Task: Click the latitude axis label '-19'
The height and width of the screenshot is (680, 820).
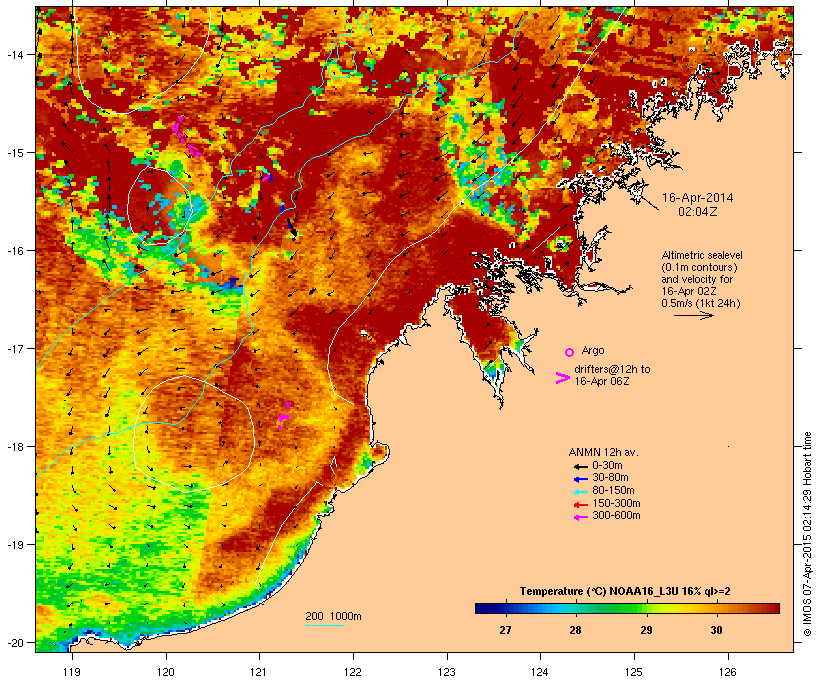Action: point(15,545)
